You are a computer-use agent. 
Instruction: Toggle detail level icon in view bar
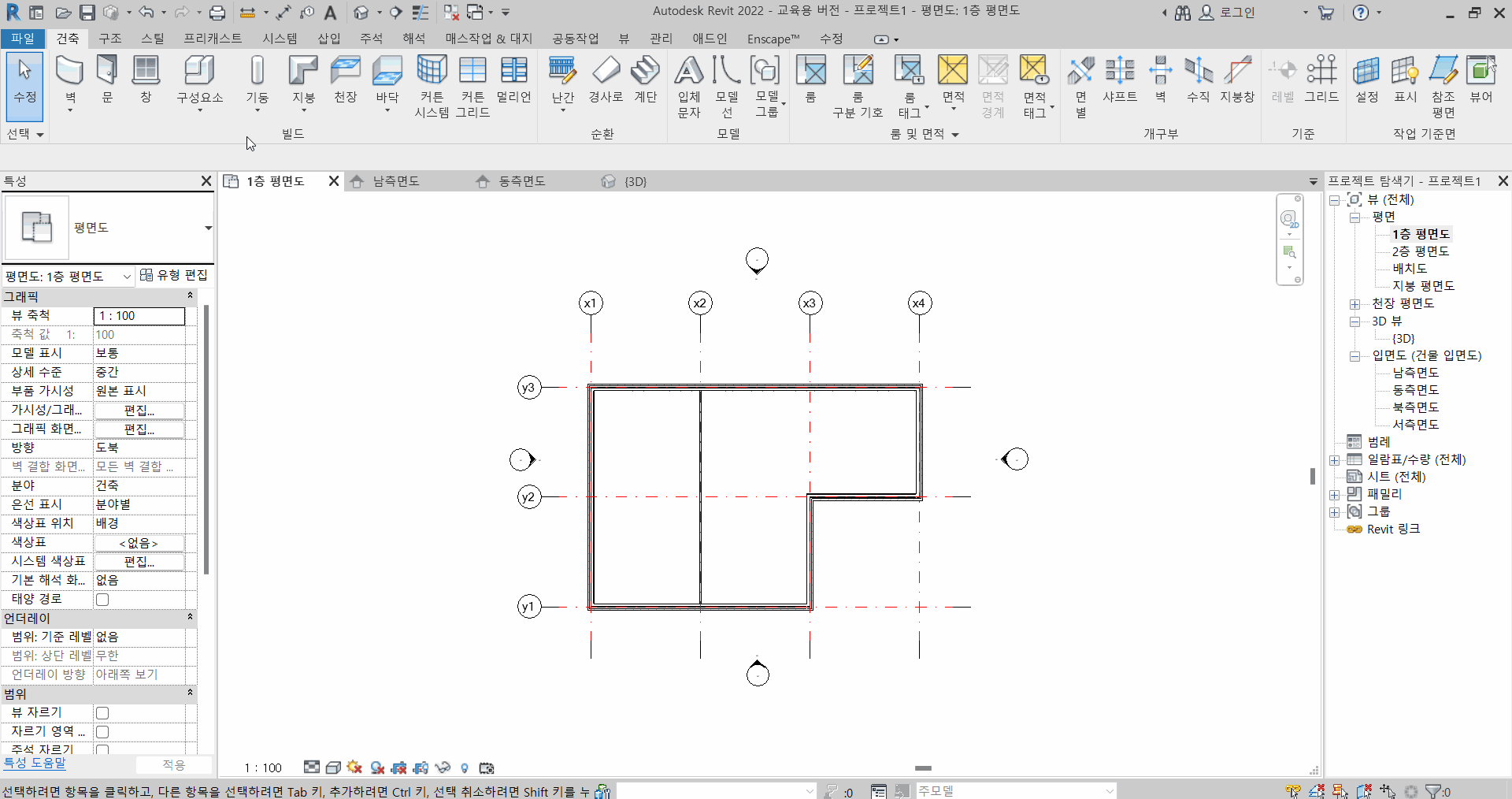point(312,767)
